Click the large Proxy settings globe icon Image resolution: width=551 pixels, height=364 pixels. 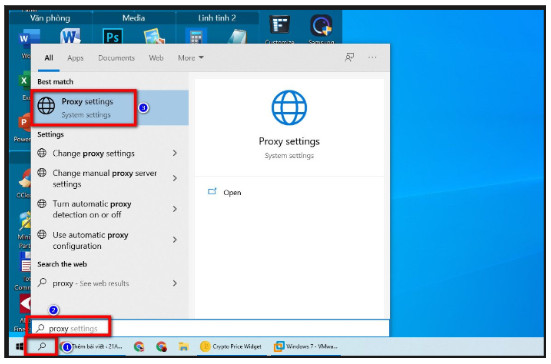[x=289, y=108]
